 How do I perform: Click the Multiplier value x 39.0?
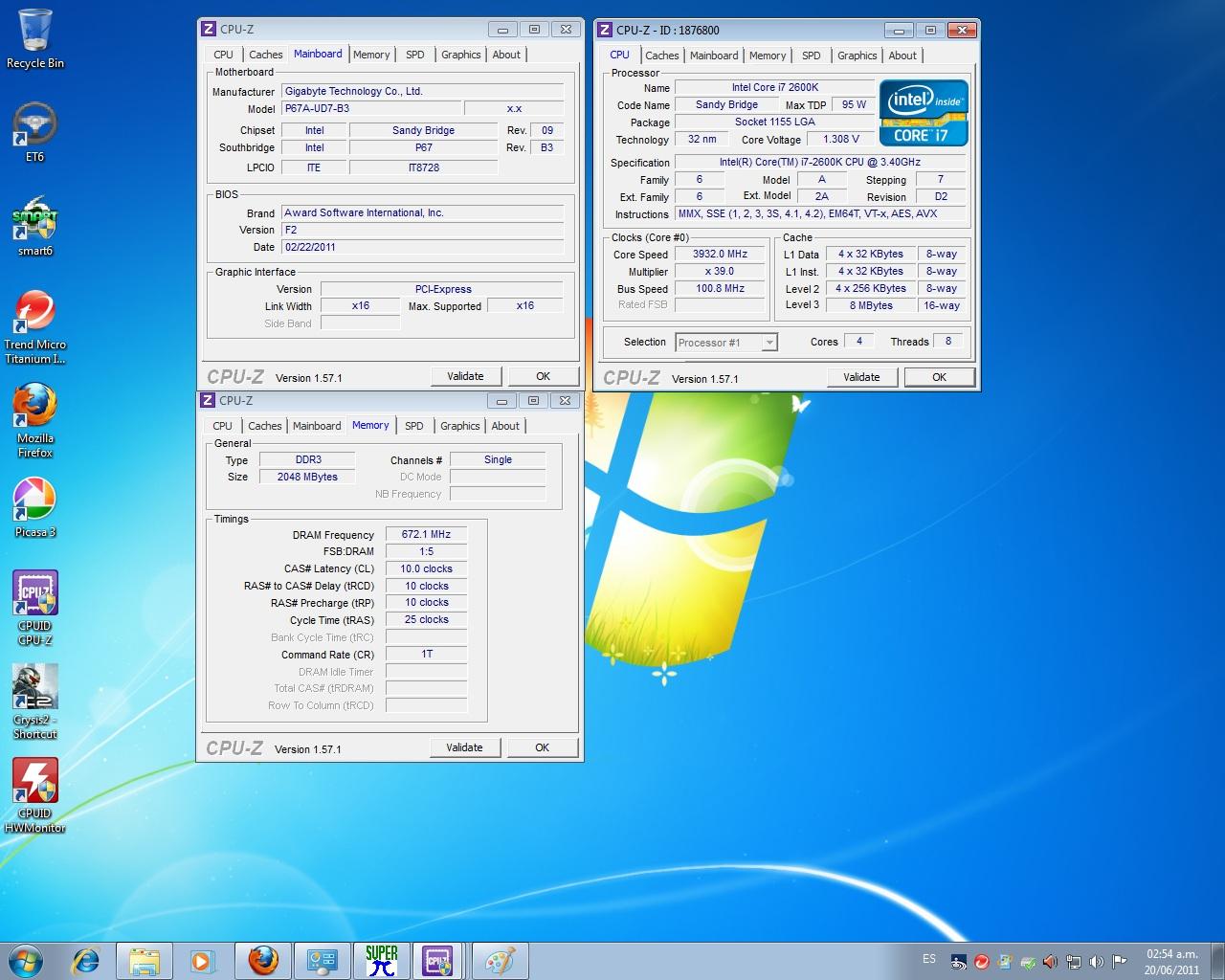(x=721, y=272)
